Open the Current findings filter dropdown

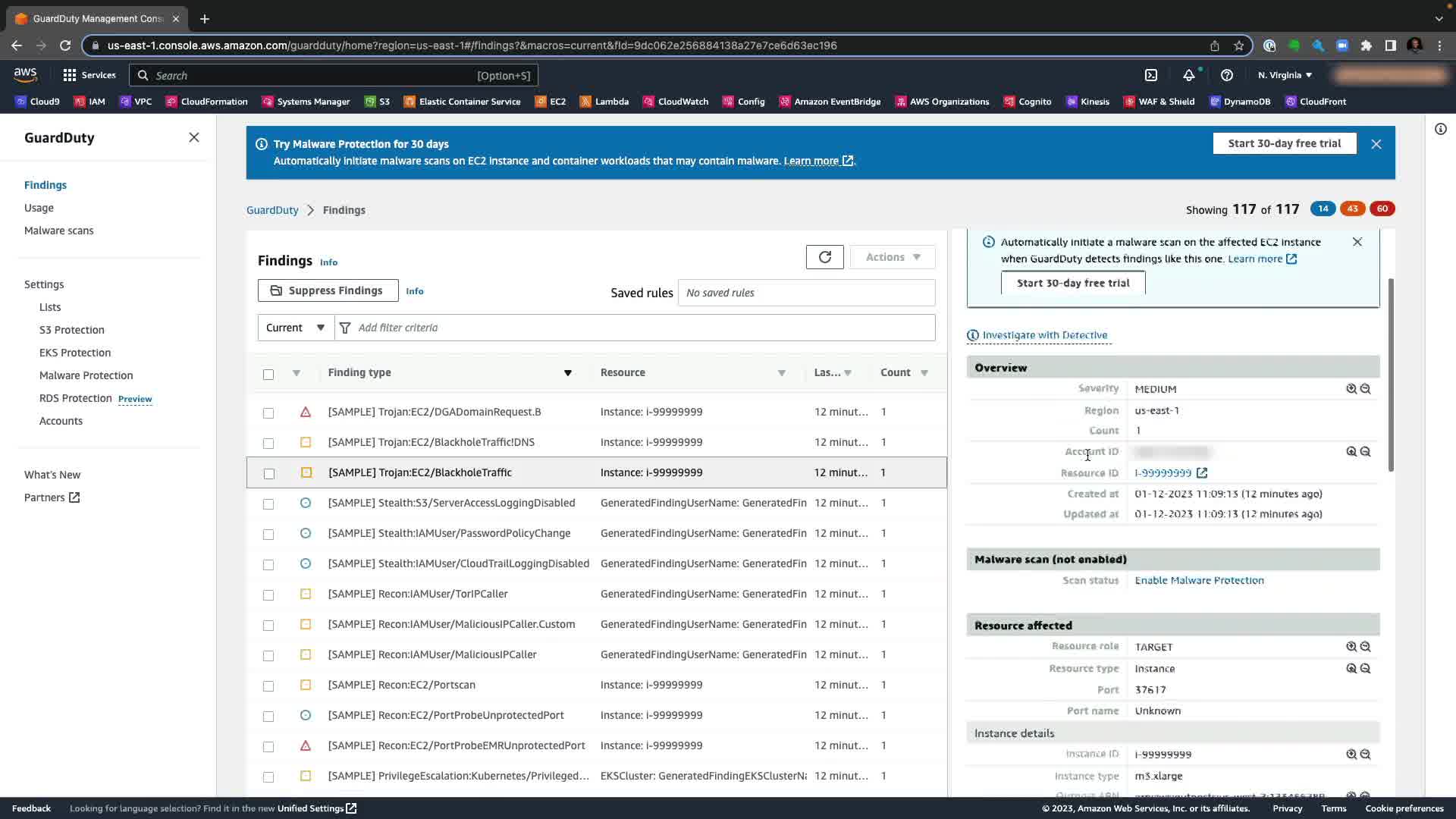(x=296, y=328)
